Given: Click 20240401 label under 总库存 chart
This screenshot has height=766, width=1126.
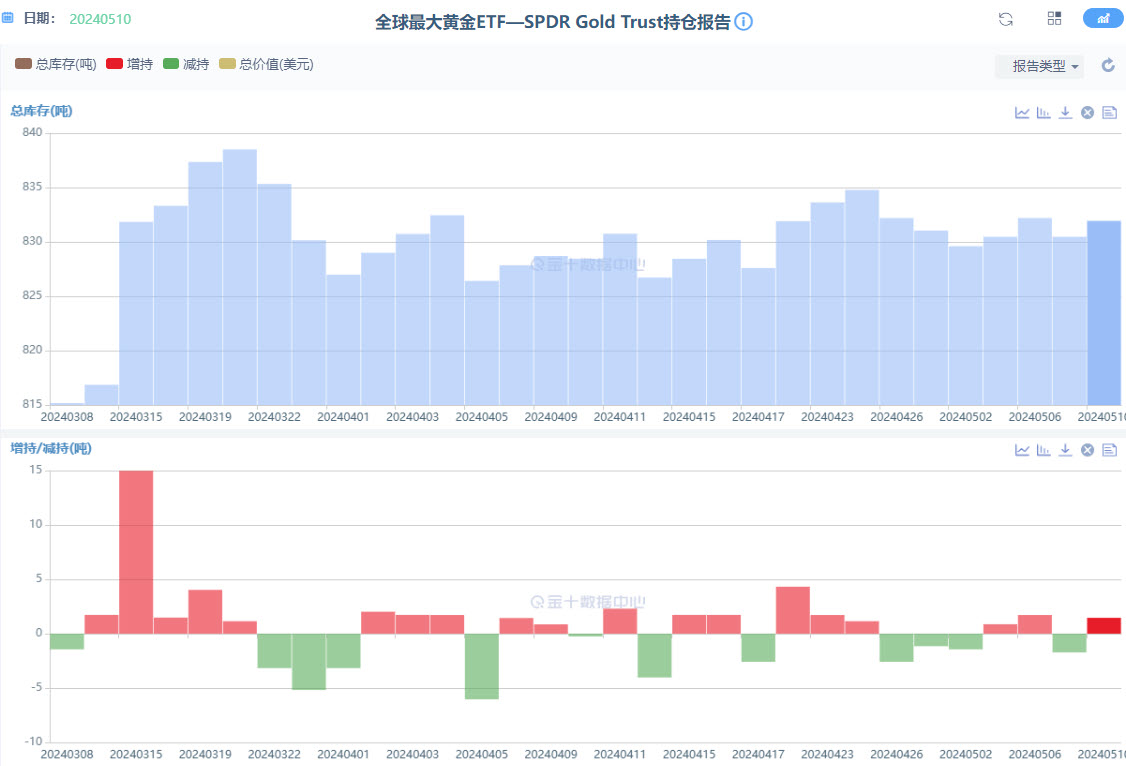Looking at the screenshot, I should [x=343, y=416].
